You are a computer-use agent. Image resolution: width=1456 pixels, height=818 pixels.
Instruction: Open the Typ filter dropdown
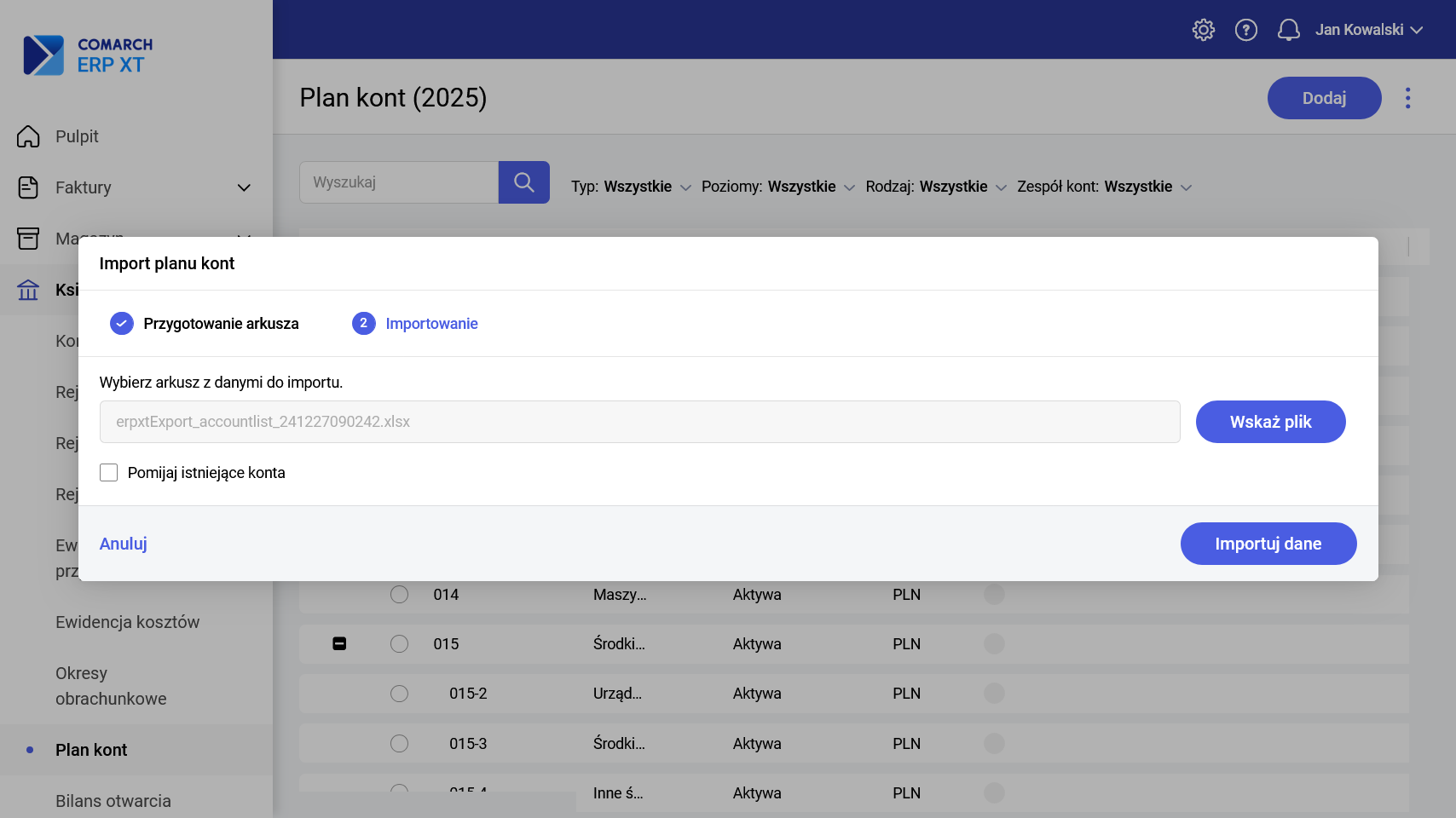631,187
